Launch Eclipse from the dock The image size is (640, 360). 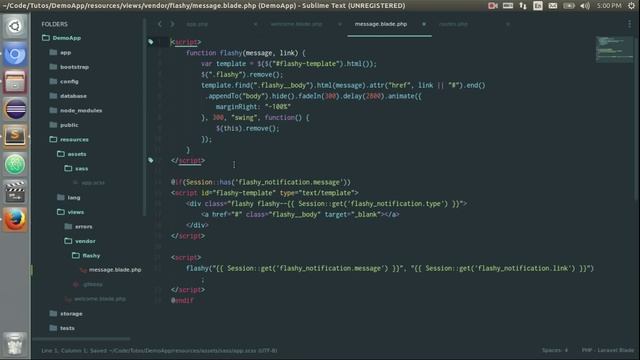[15, 109]
